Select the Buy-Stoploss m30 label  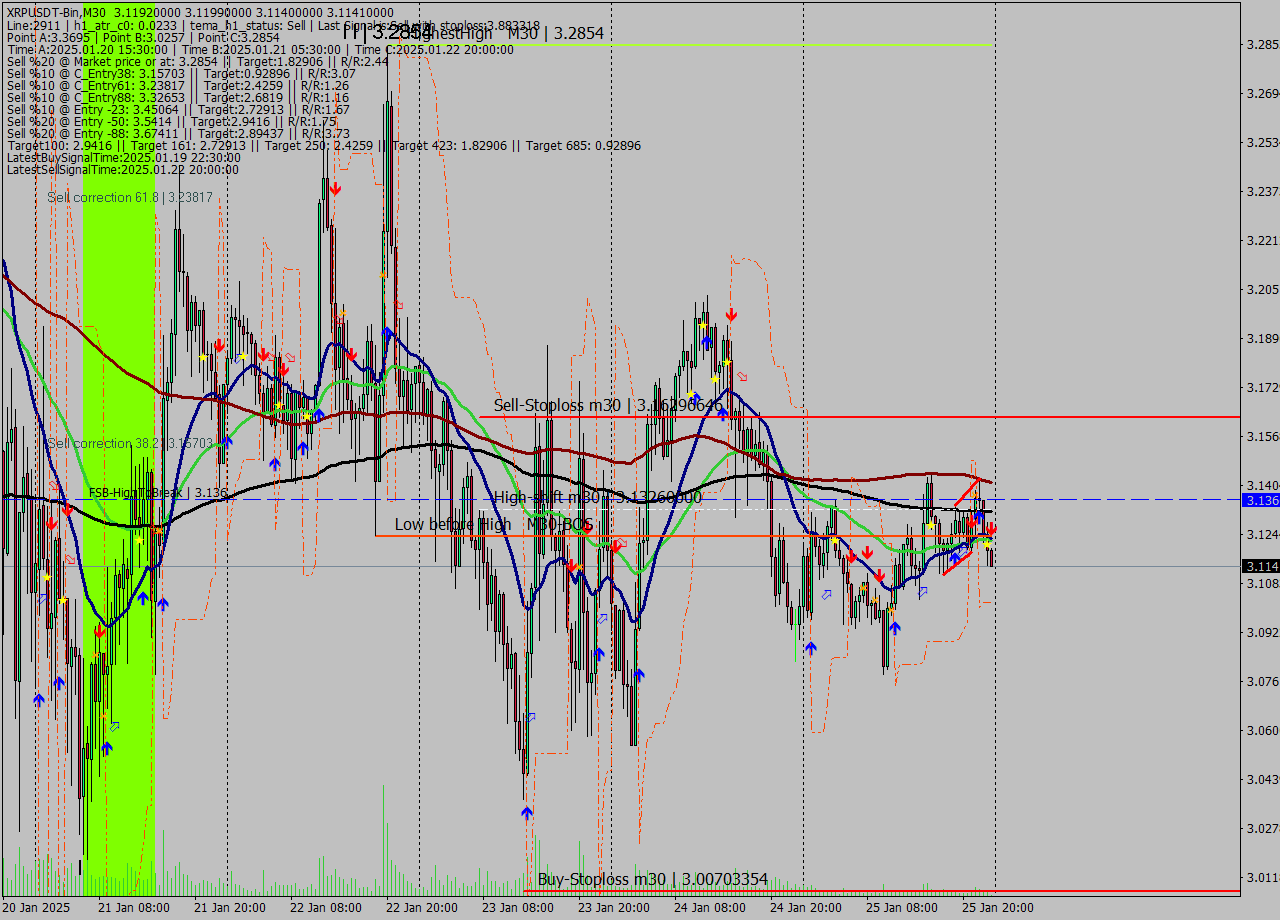click(x=653, y=879)
